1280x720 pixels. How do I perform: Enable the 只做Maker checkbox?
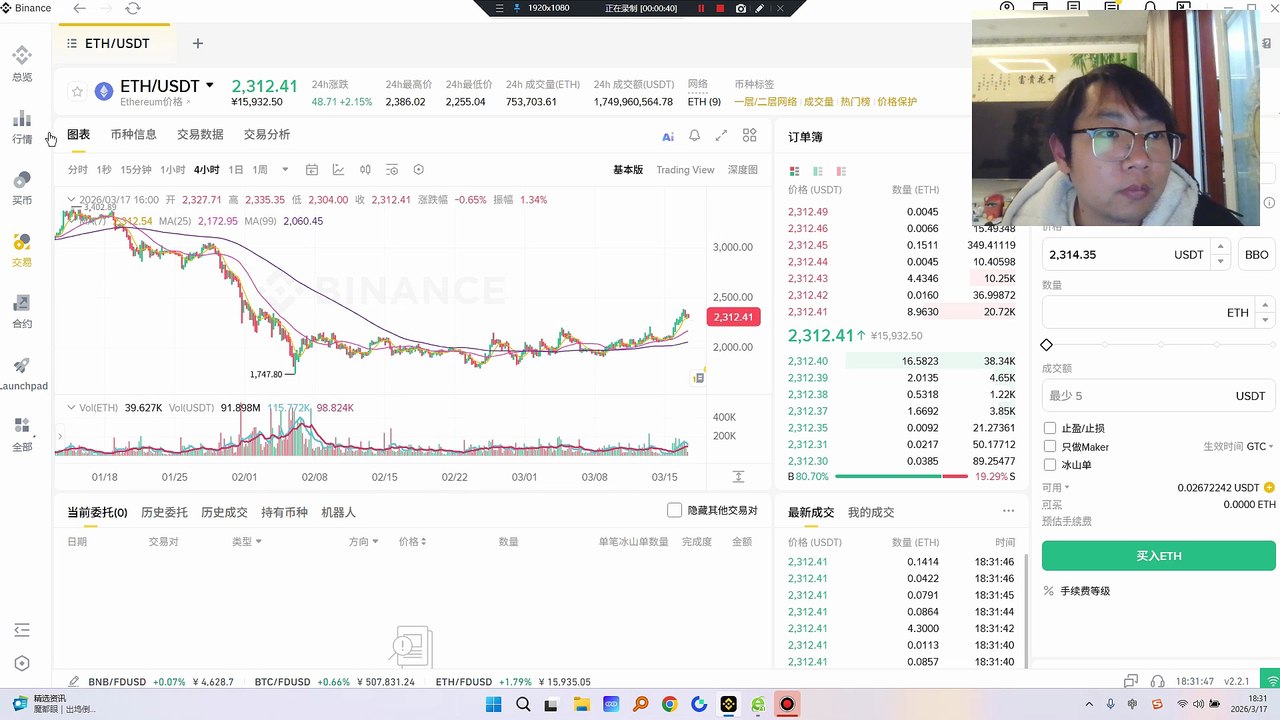[1050, 446]
